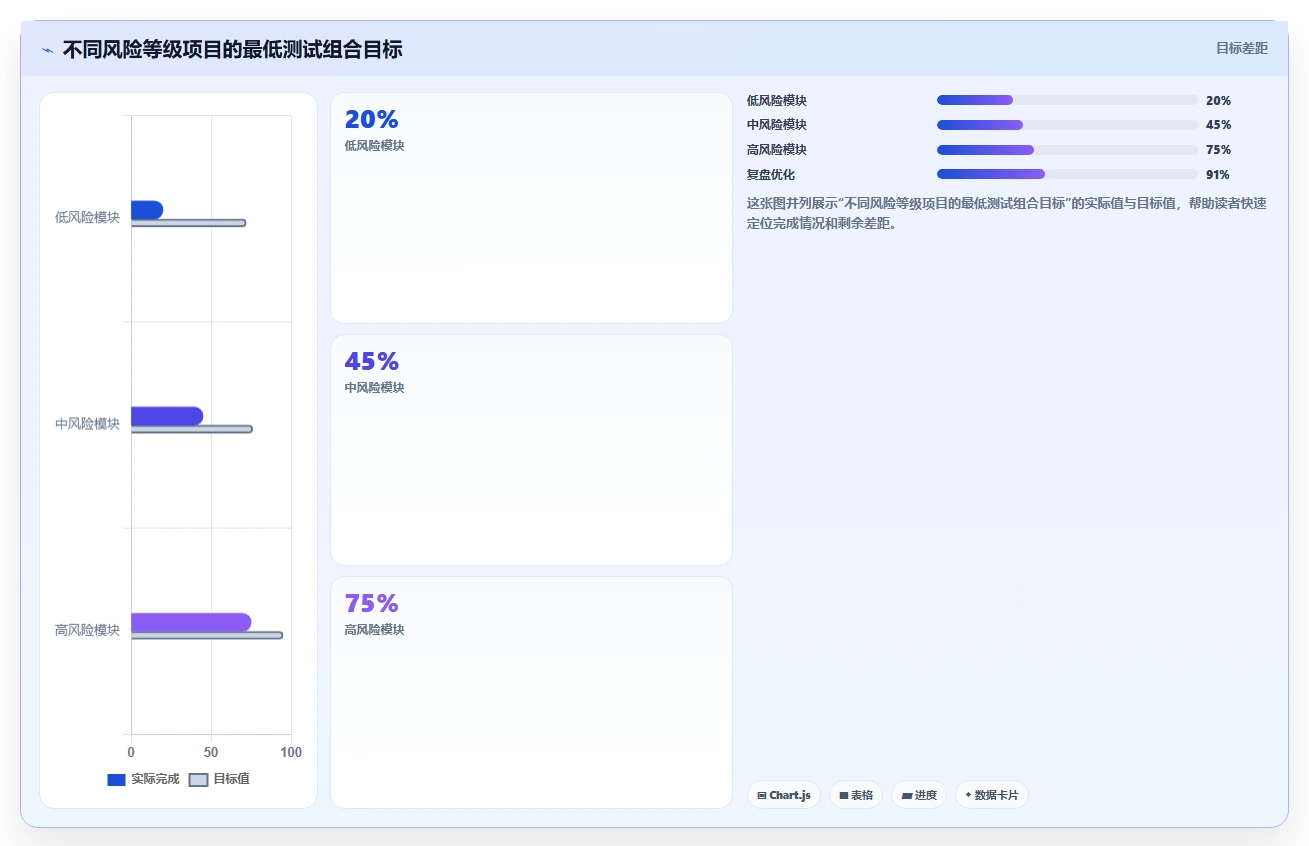Click the 目标差距 label in header

(x=1242, y=48)
